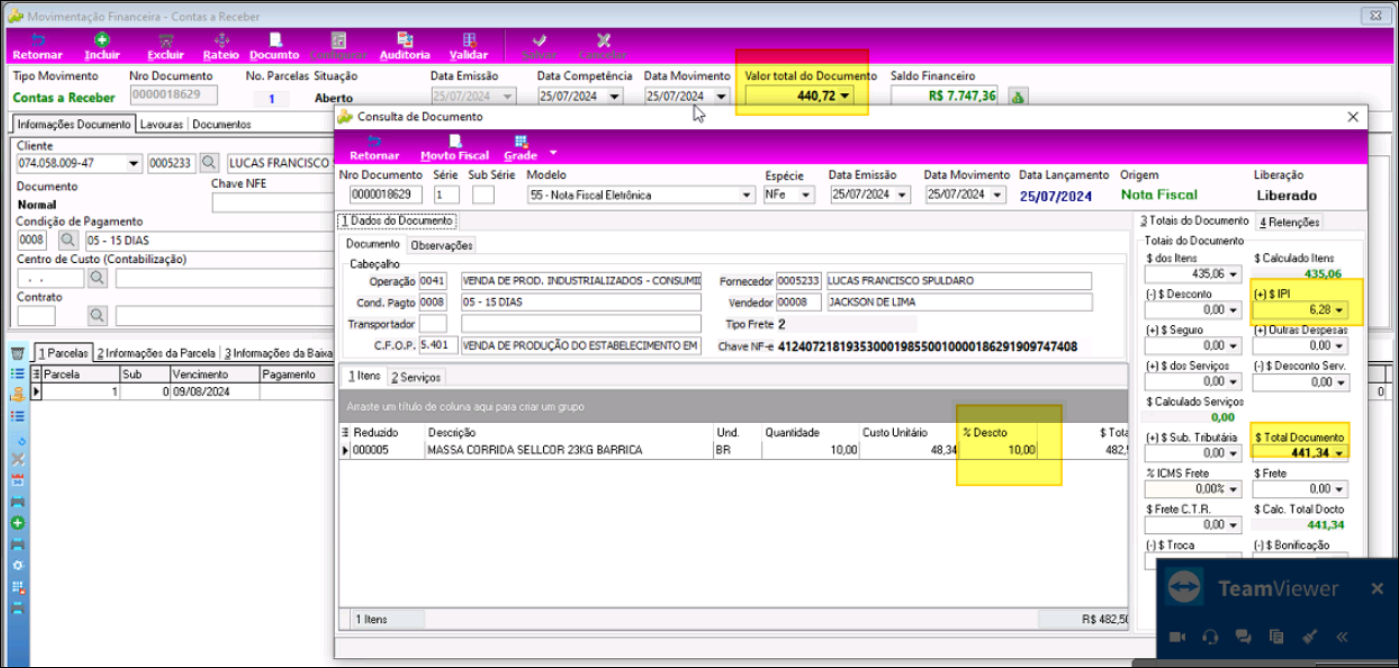Open the Rateio tool
Image resolution: width=1399 pixels, height=668 pixels.
[221, 46]
